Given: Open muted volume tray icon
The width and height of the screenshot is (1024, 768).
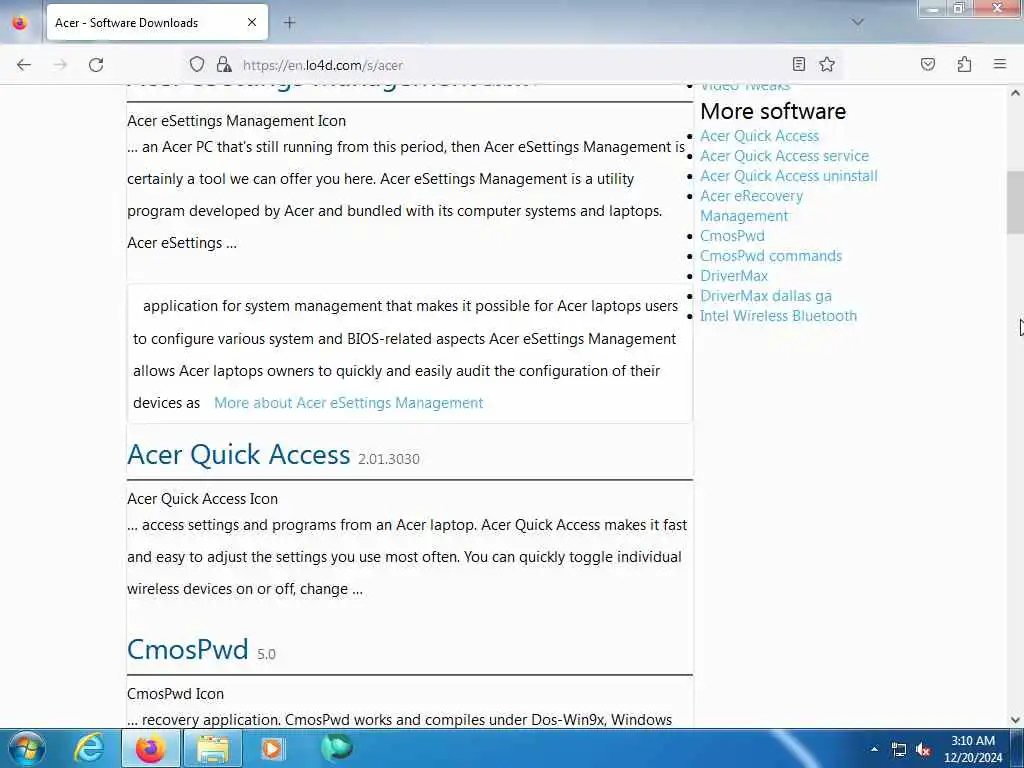Looking at the screenshot, I should (x=923, y=750).
